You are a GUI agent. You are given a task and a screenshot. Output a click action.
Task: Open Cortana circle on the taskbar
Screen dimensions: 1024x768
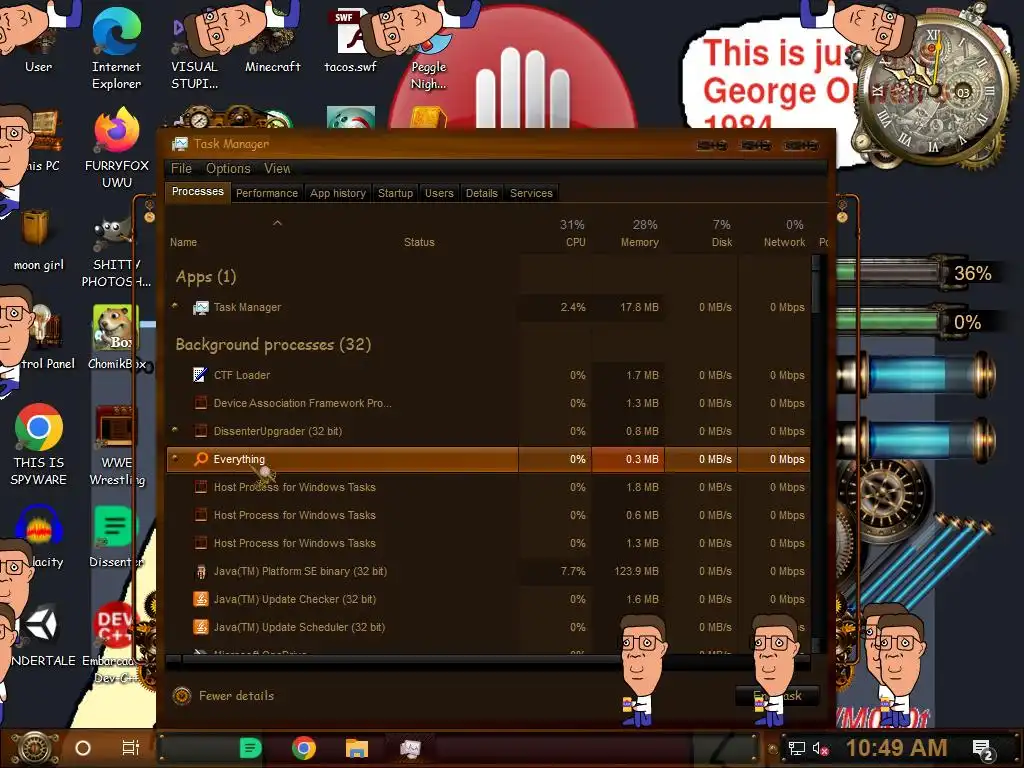tap(82, 748)
